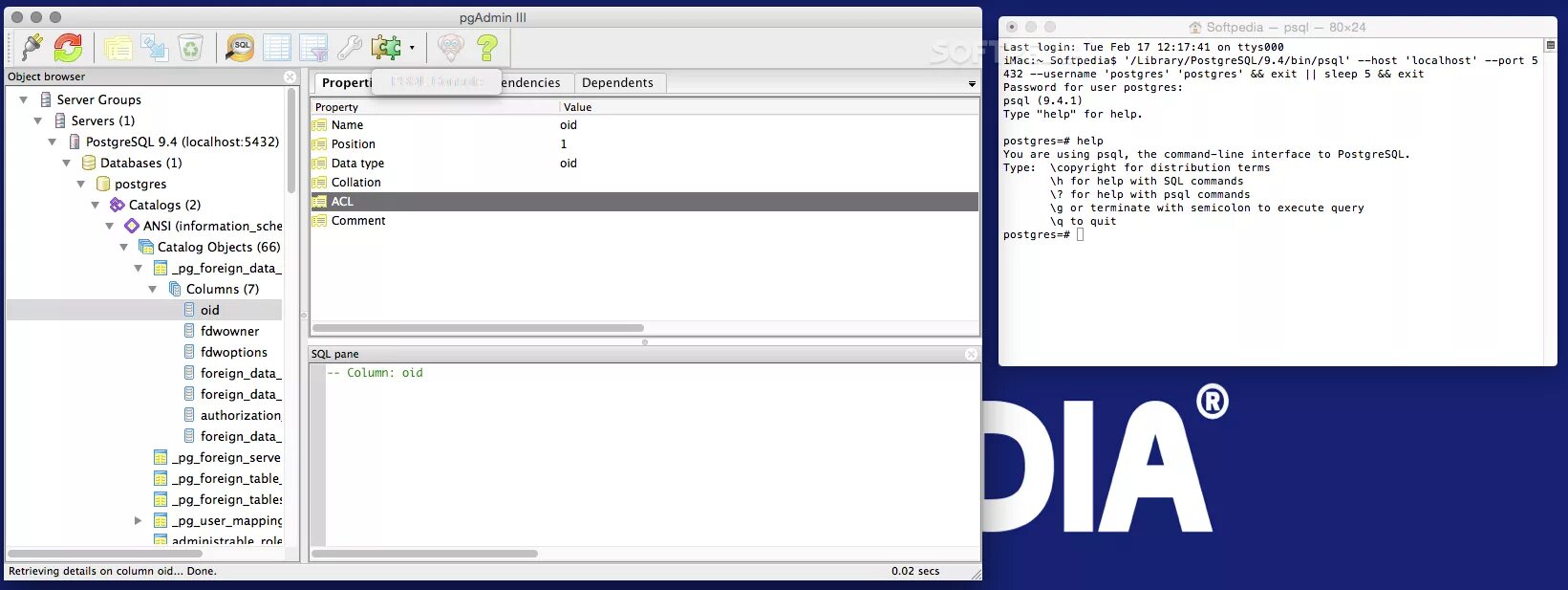
Task: Click the fdwowner column icon
Action: [189, 331]
